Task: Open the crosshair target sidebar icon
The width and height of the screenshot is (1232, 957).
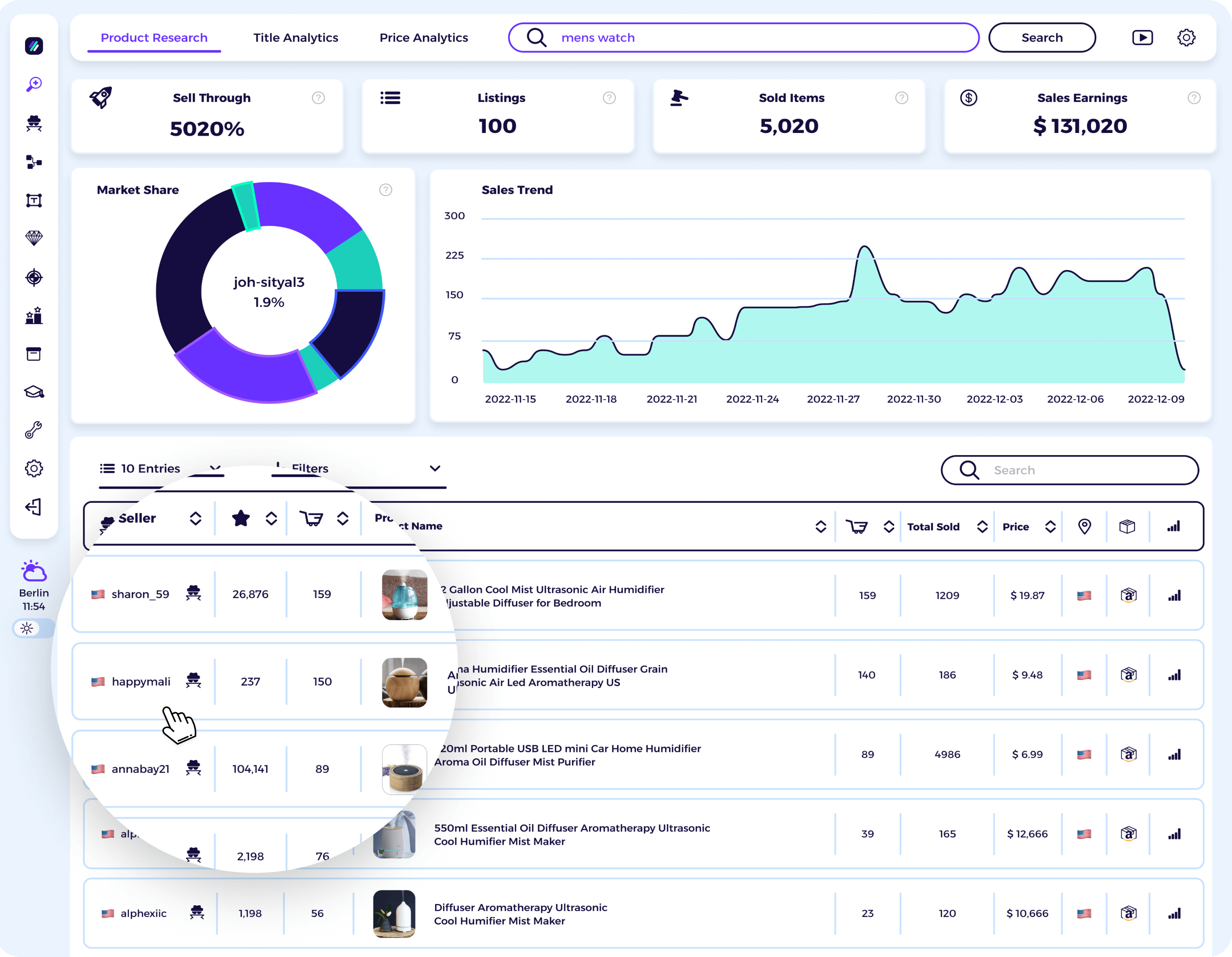Action: click(34, 277)
